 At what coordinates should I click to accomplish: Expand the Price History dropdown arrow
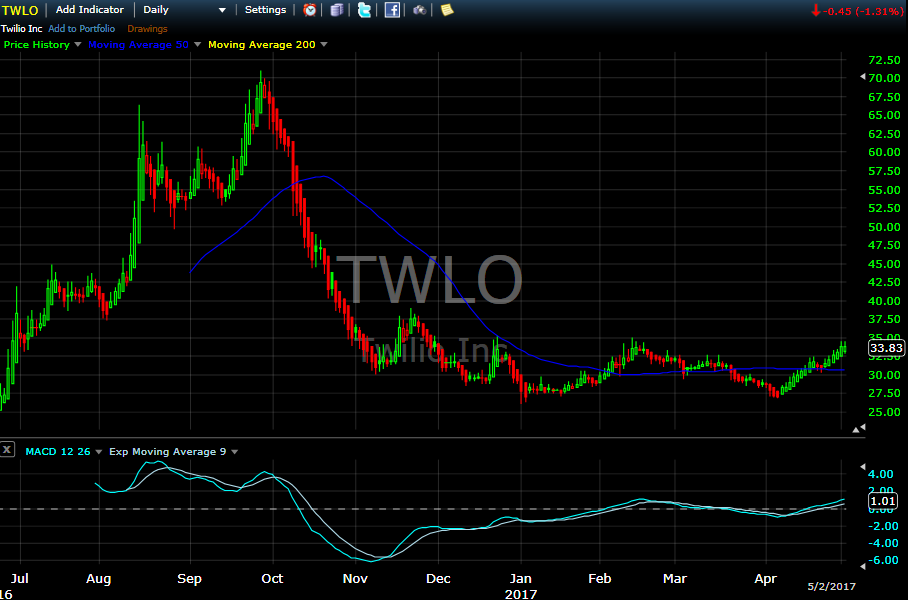(78, 44)
